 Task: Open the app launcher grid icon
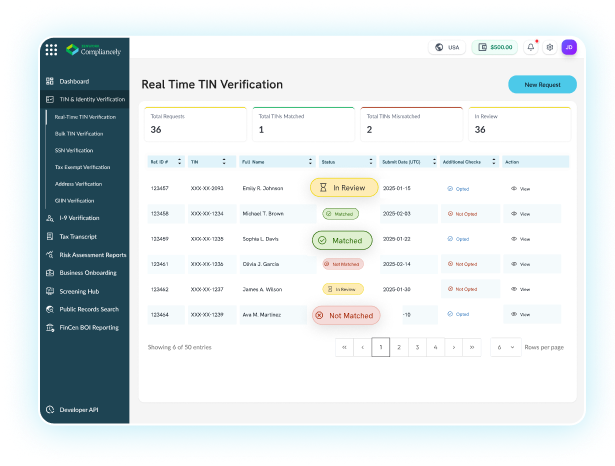click(x=51, y=49)
